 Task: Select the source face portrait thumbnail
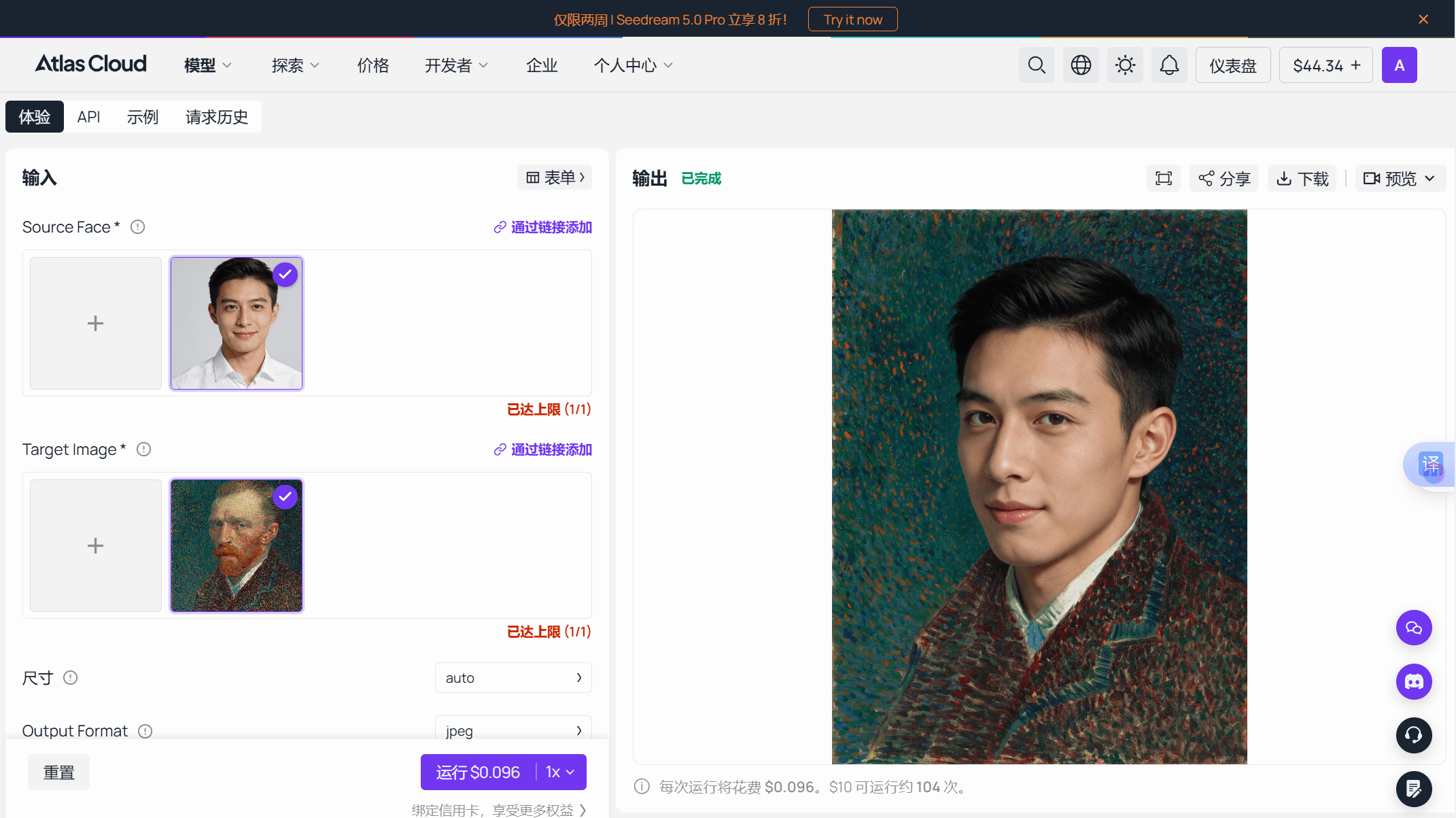237,323
